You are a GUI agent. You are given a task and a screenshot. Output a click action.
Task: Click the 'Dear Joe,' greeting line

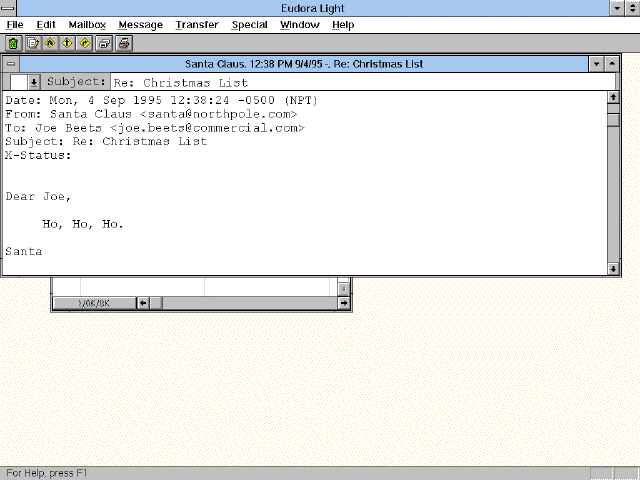pyautogui.click(x=38, y=197)
